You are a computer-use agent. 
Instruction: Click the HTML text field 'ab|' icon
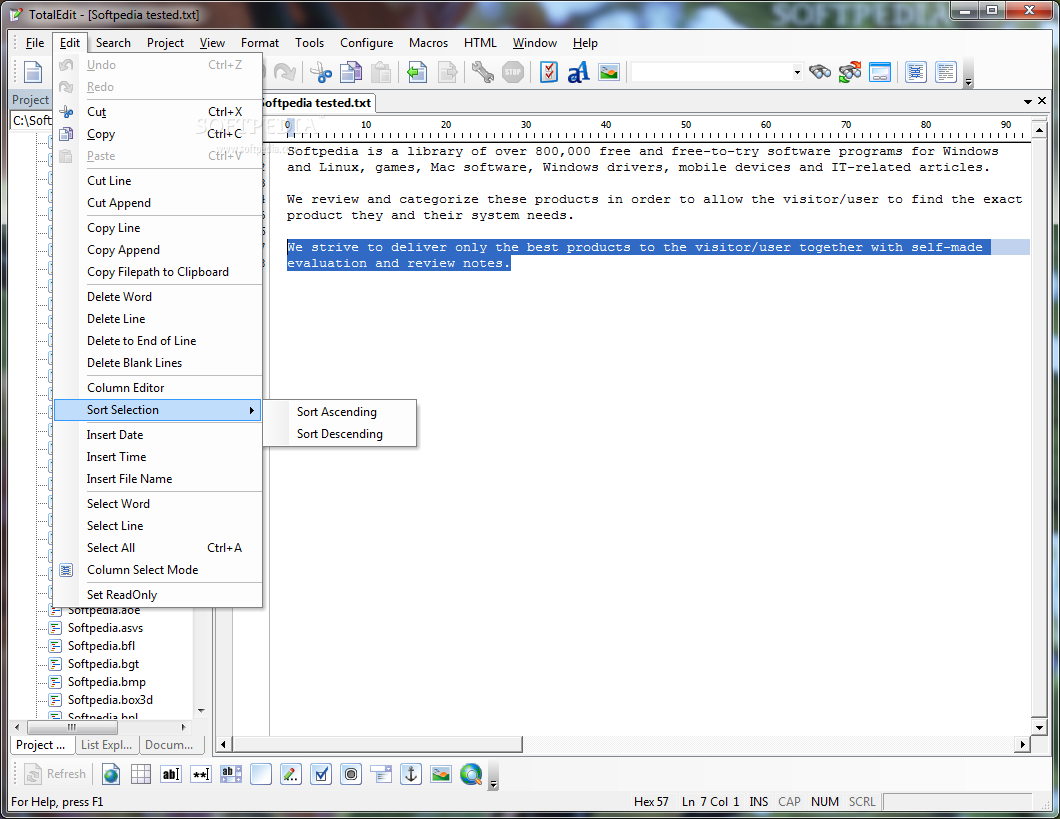[171, 774]
